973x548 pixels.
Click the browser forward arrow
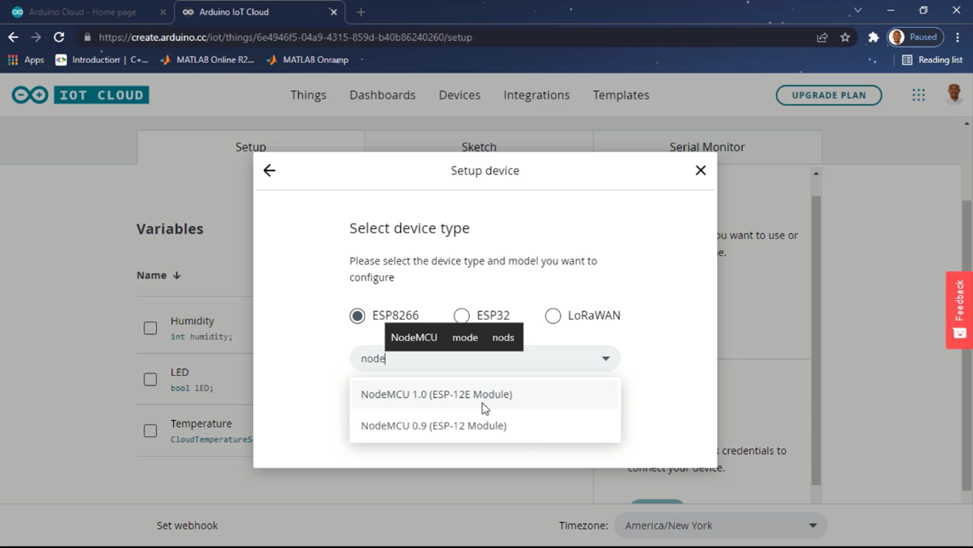[x=36, y=37]
